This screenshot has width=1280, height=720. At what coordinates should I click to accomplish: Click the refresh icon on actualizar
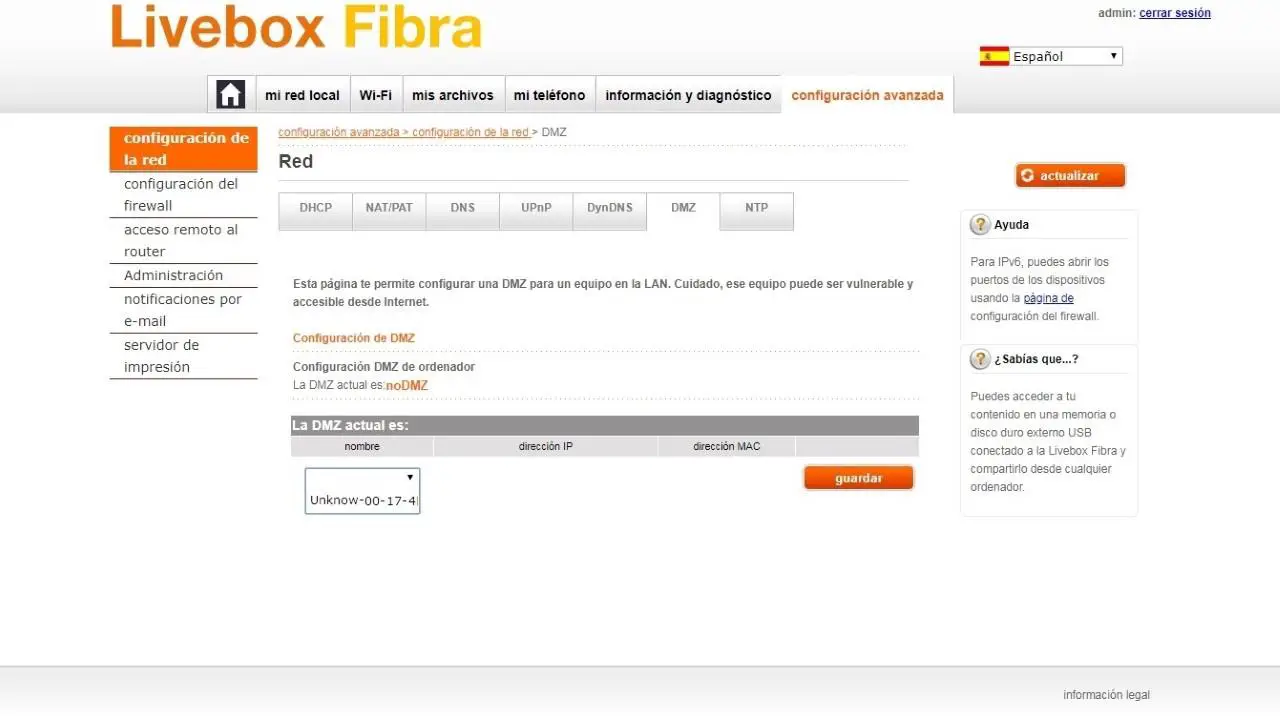tap(1027, 176)
